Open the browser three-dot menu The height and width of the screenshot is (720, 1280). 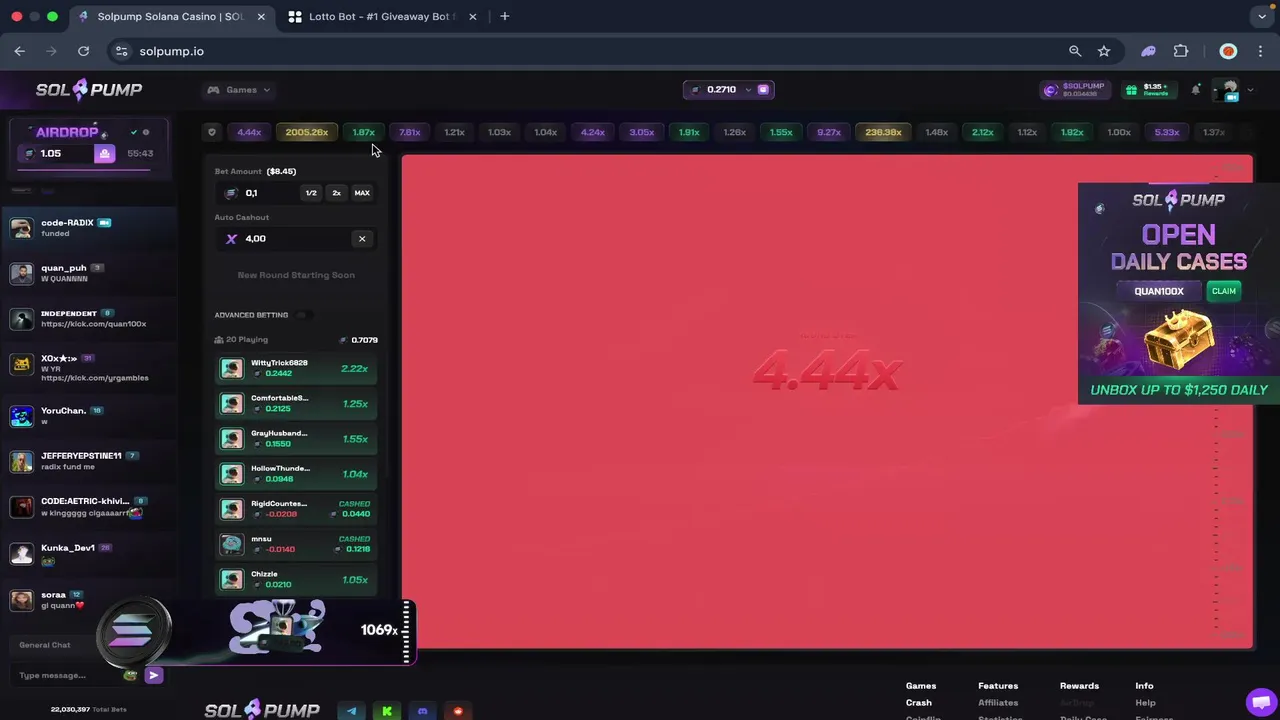[1260, 51]
